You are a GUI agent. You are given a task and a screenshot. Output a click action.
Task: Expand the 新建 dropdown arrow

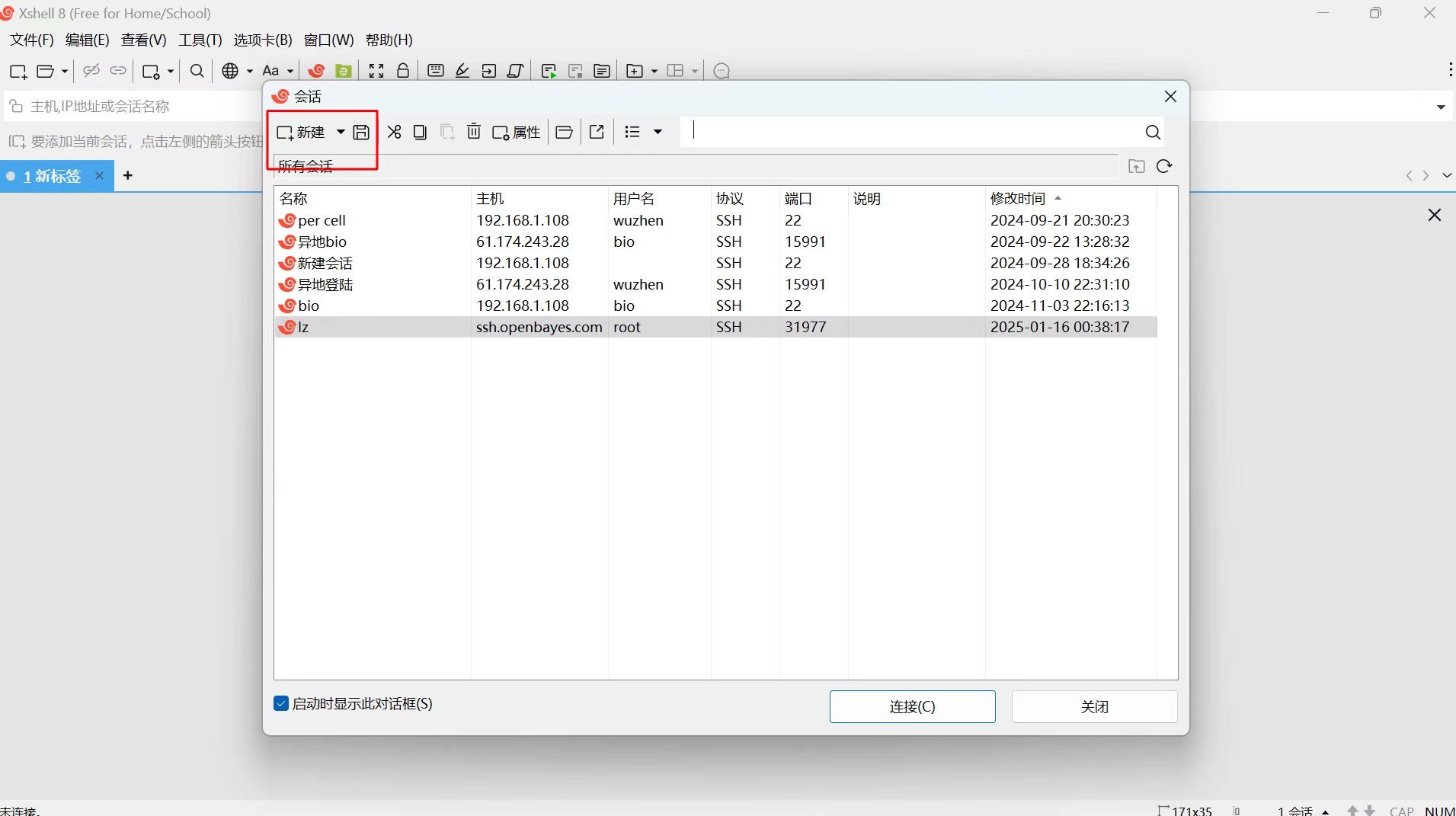341,133
